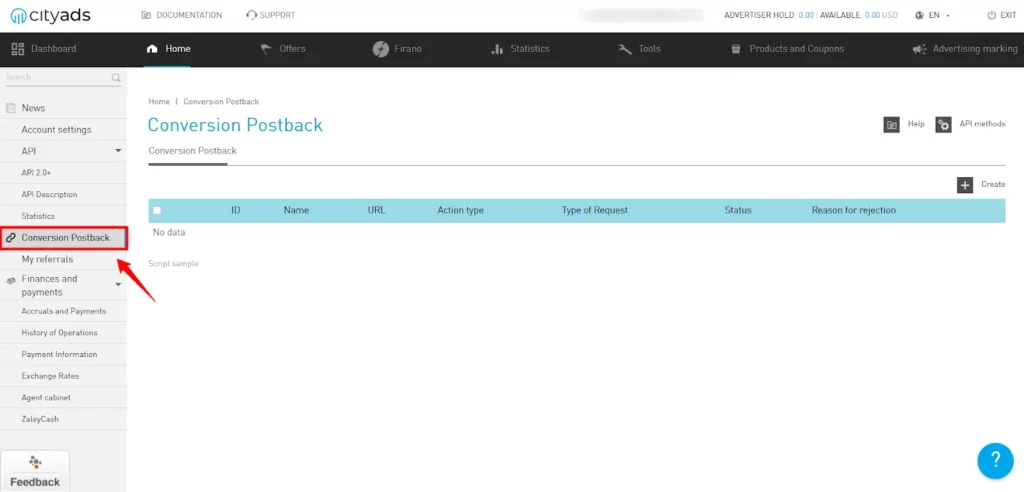Click the sidebar search magnifier icon
1024x492 pixels.
click(116, 77)
